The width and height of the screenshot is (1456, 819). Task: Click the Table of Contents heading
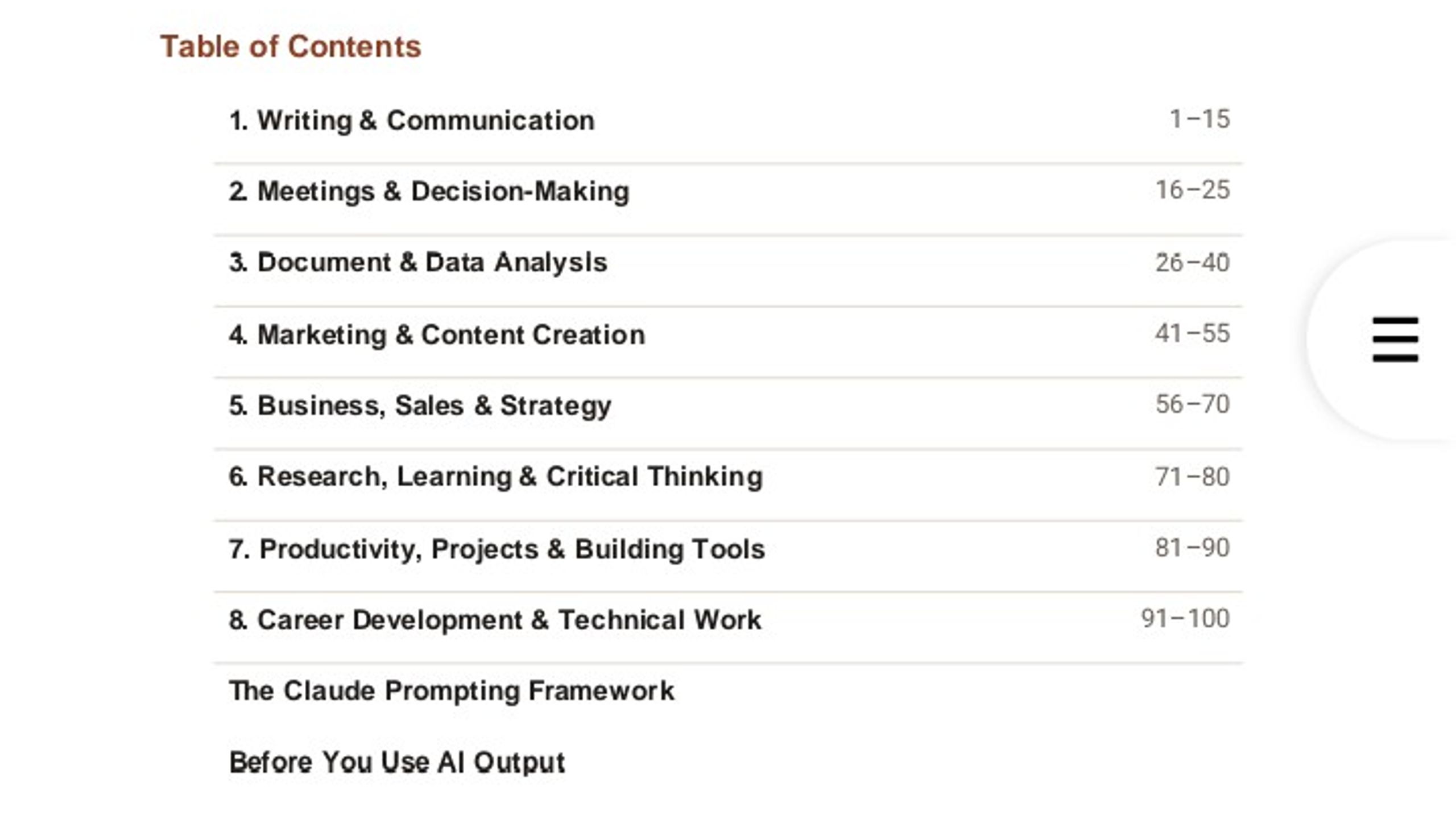click(291, 47)
